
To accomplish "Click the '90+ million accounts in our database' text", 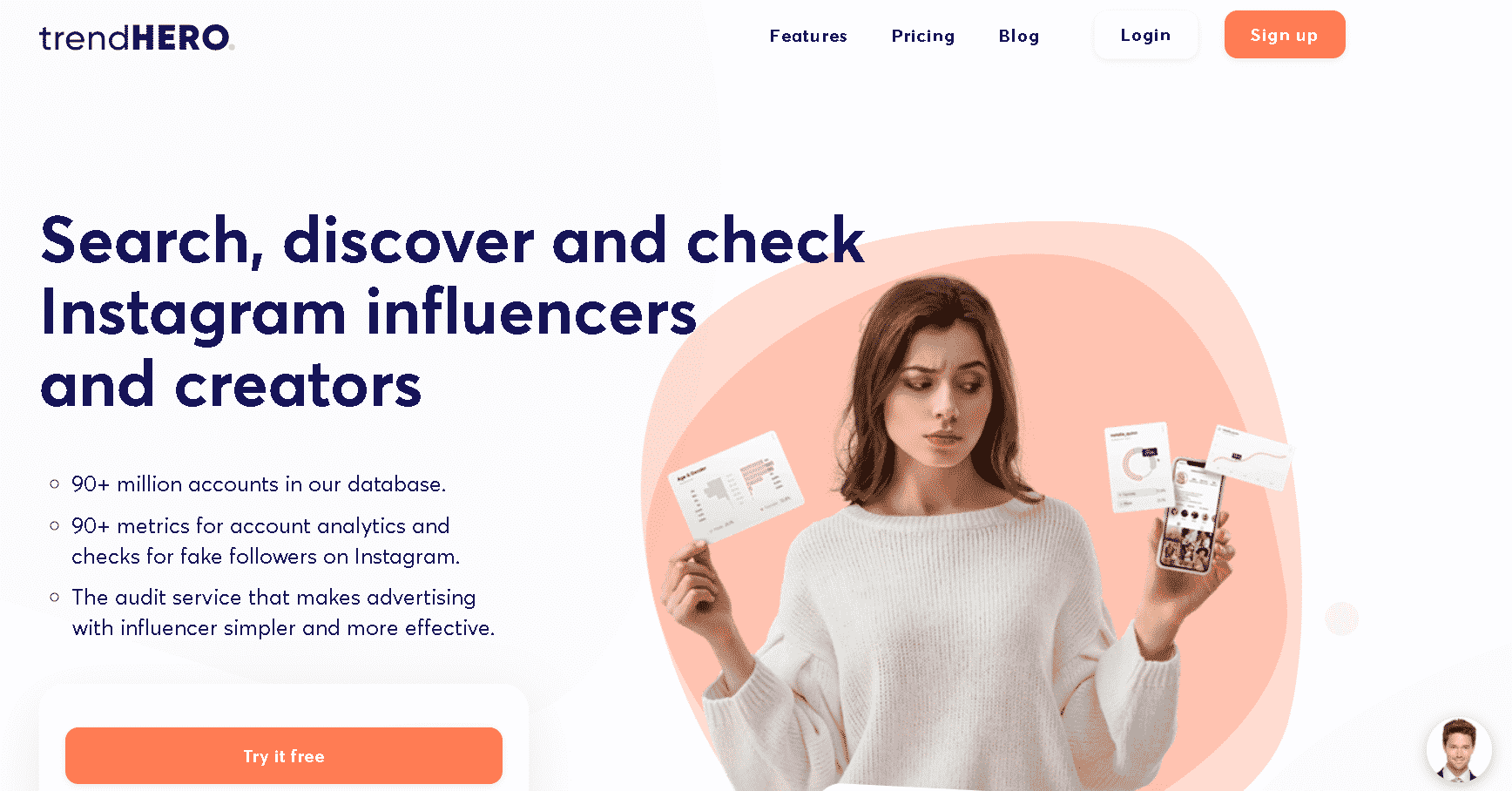I will pos(259,483).
